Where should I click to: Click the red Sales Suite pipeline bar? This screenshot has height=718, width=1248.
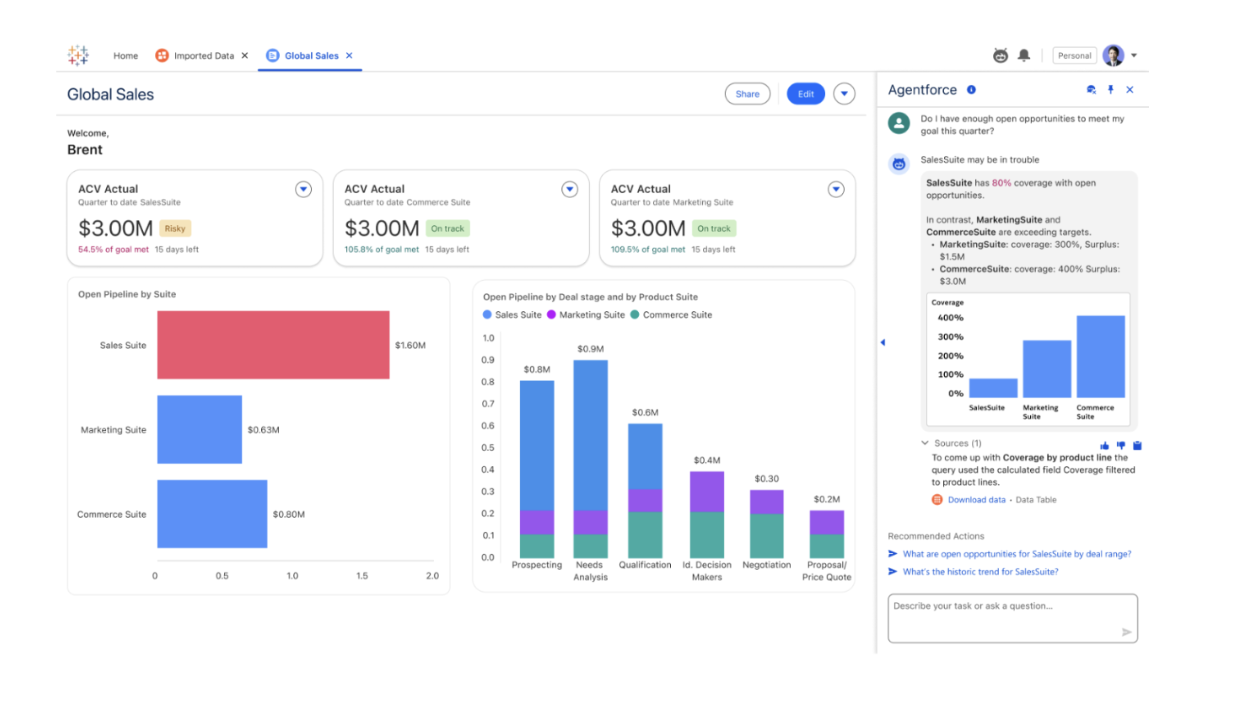(x=273, y=345)
